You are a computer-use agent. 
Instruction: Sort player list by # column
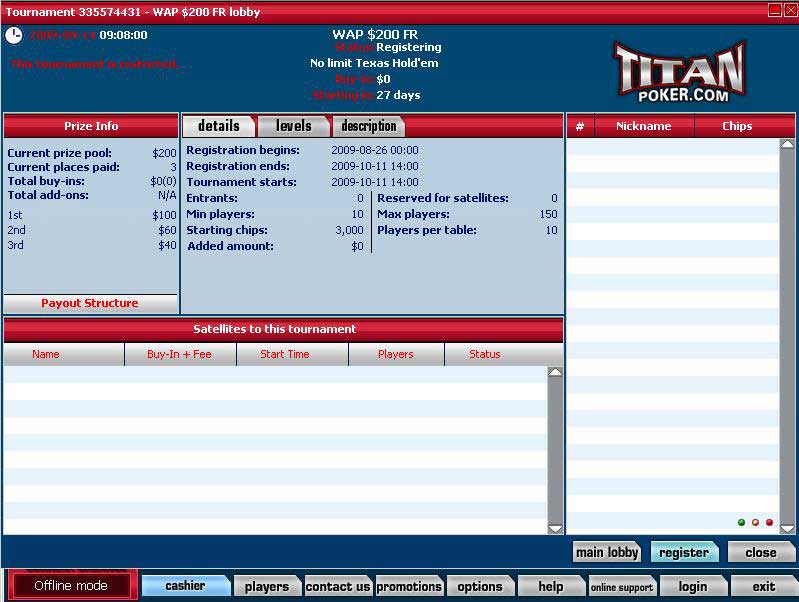[x=580, y=126]
